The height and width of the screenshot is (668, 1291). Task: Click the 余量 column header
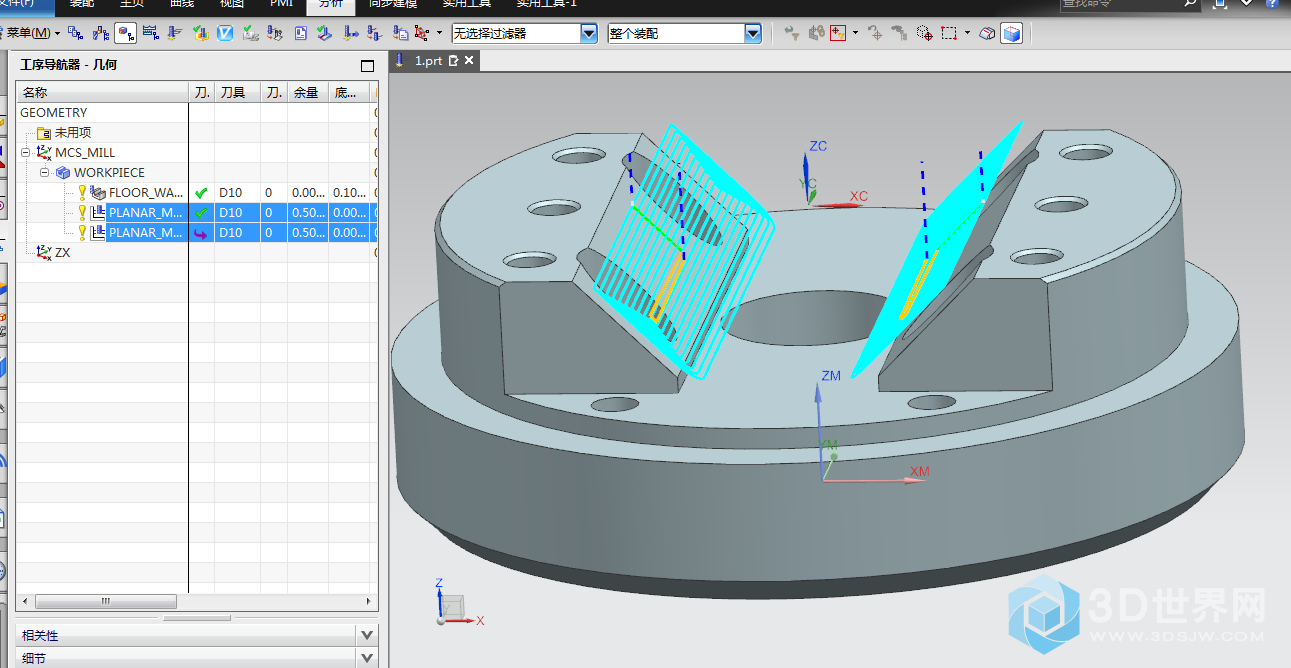click(308, 93)
